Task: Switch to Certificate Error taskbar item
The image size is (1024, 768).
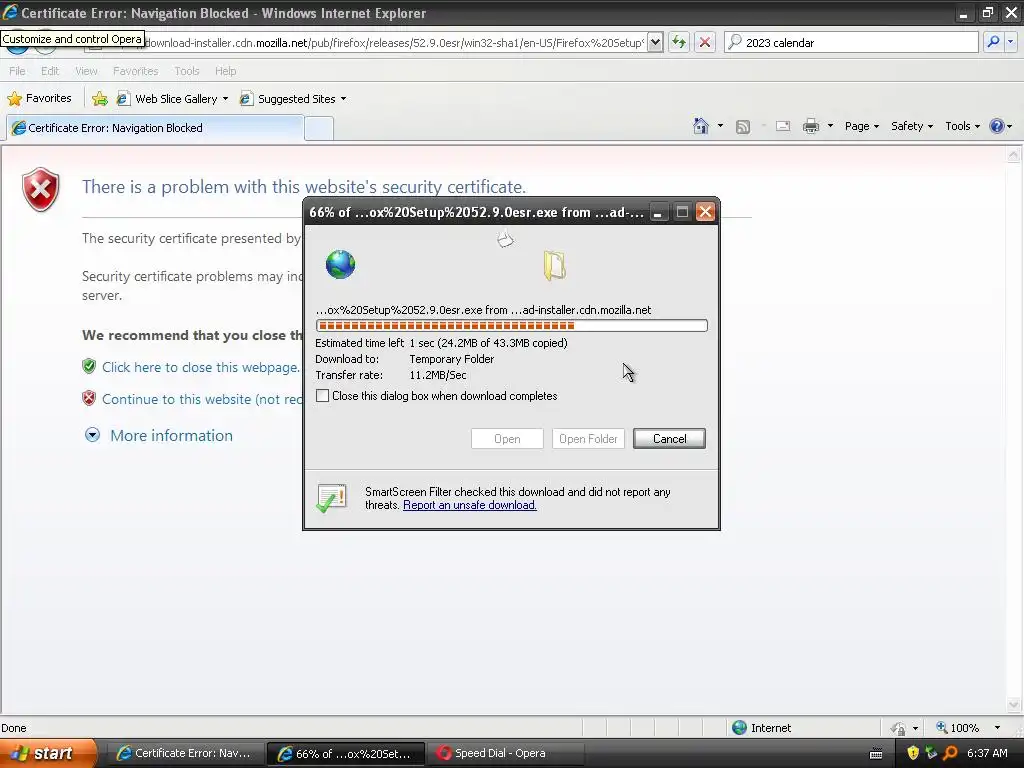Action: point(185,754)
